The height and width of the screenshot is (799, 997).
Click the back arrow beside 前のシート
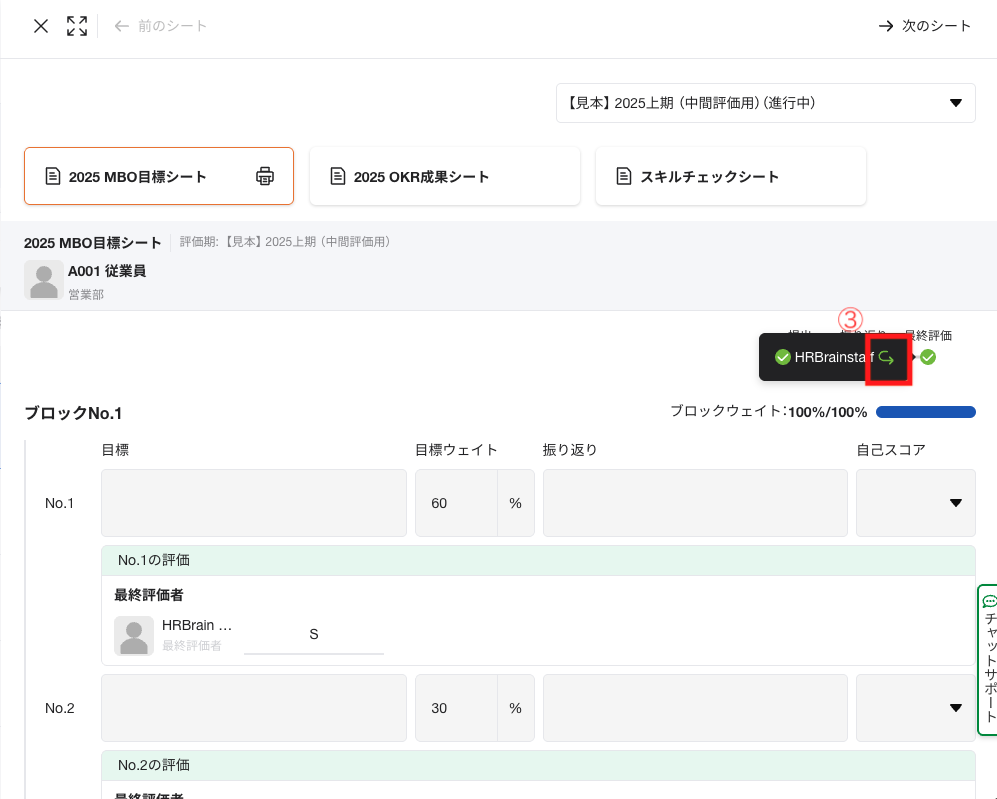(120, 26)
